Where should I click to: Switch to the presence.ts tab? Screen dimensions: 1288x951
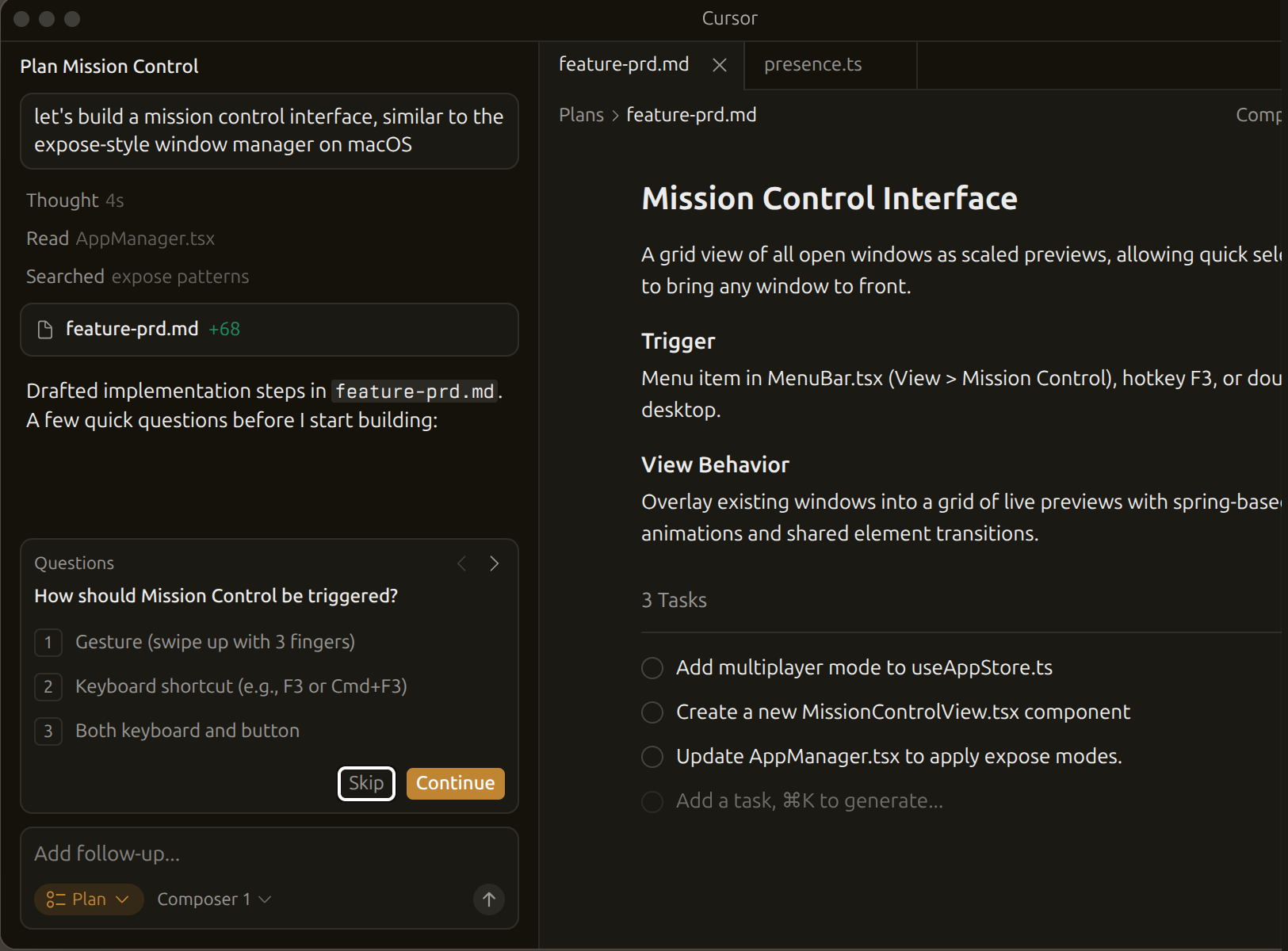tap(812, 64)
